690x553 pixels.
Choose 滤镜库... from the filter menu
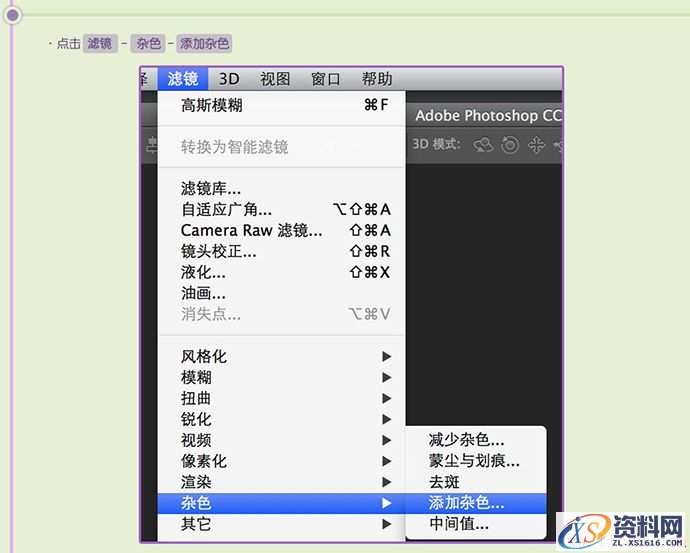[x=282, y=189]
